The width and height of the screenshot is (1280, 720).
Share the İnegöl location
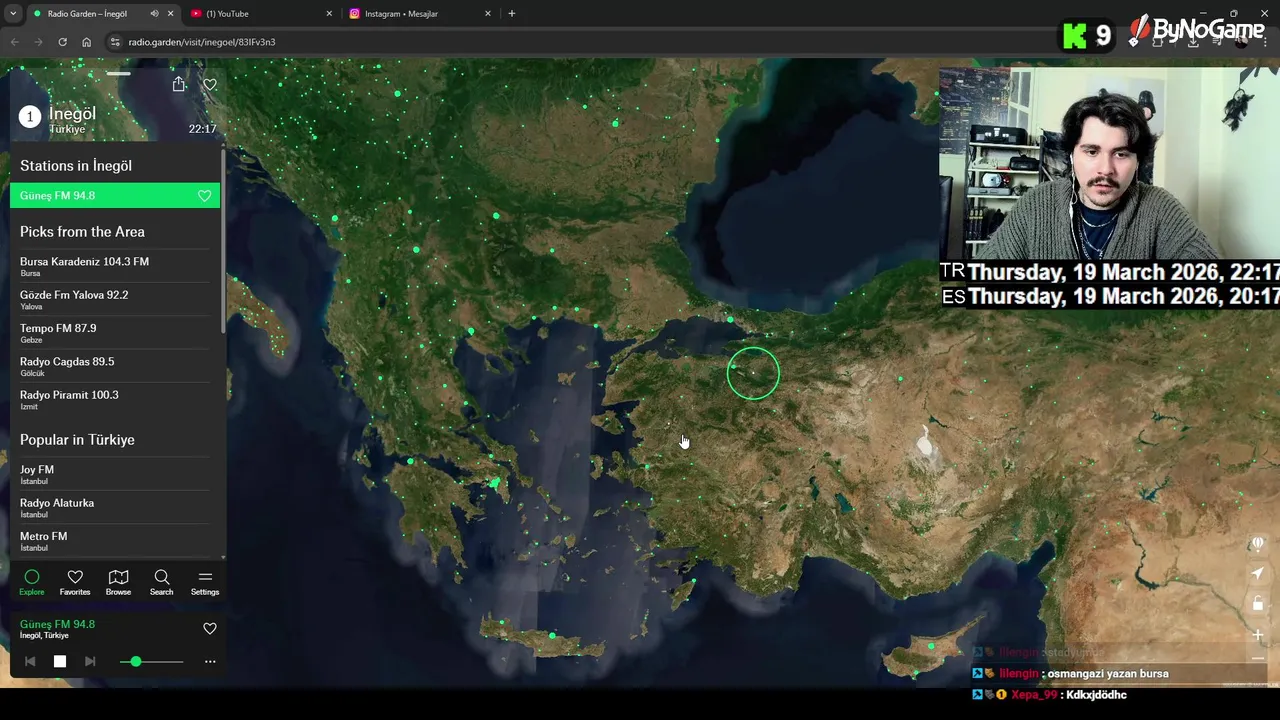179,85
